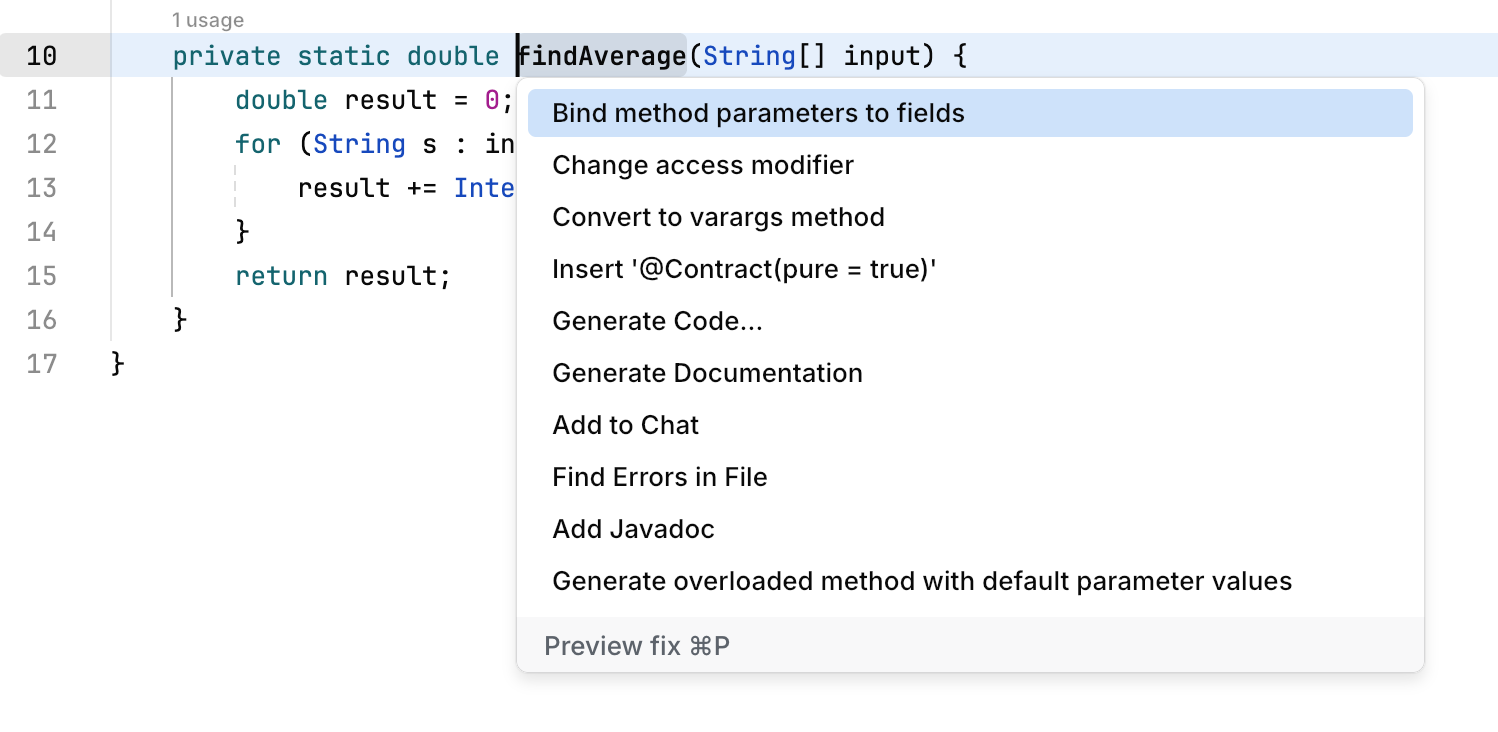Click line number 13 in the gutter
Screen dimensions: 1498x732
click(x=42, y=188)
